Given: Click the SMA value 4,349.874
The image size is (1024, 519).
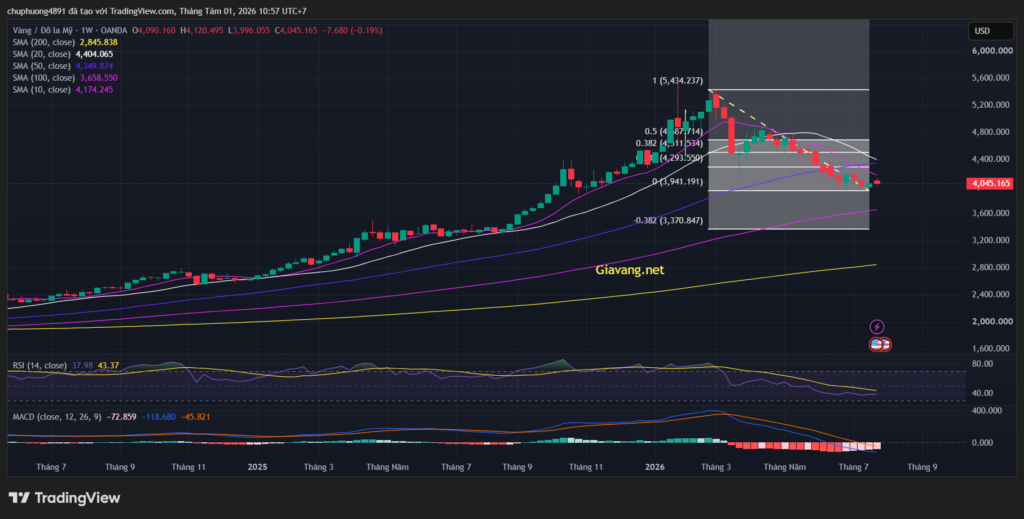Looking at the screenshot, I should [x=94, y=66].
